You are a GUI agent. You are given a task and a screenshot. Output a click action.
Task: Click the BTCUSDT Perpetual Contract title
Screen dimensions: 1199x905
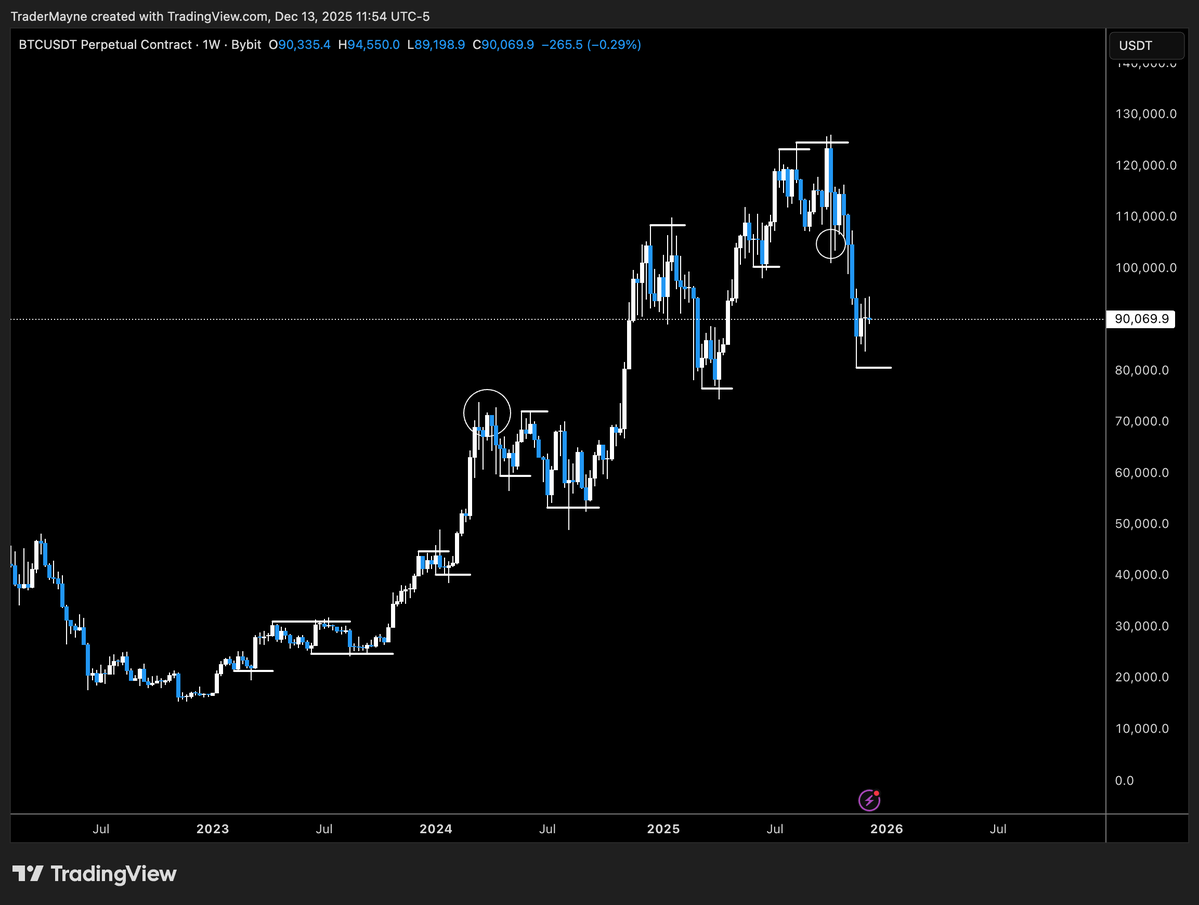pos(106,45)
